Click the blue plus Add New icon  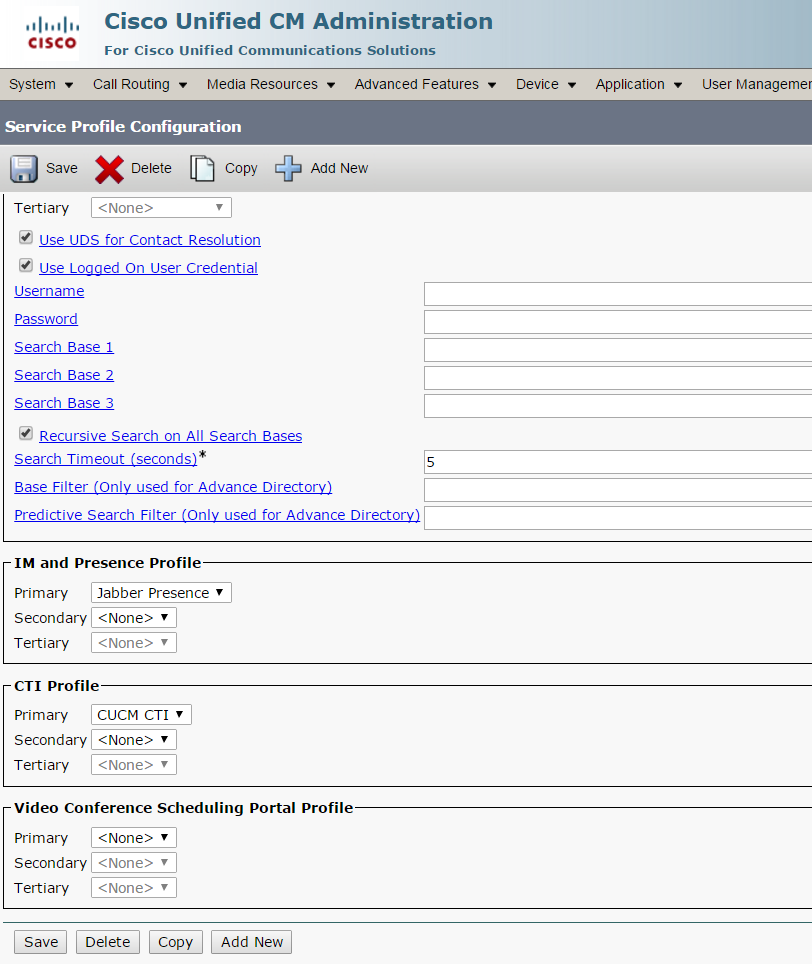(288, 168)
